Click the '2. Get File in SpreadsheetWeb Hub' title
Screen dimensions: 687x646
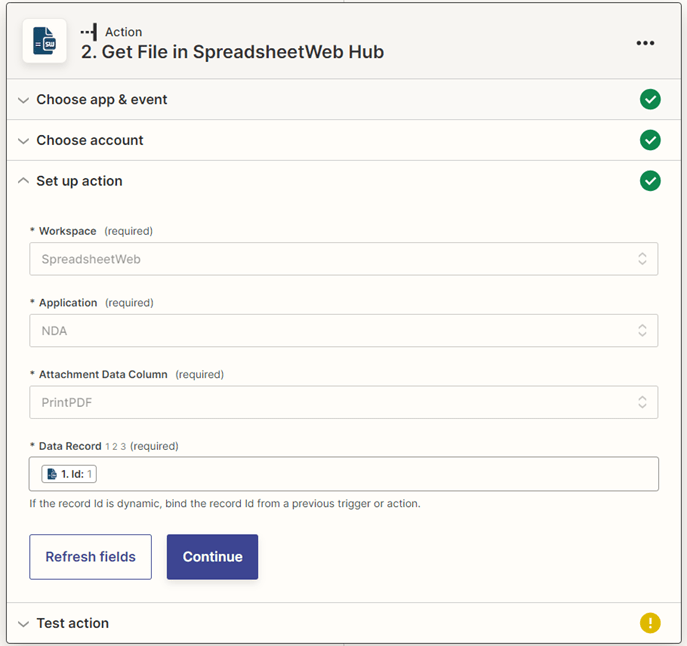[232, 52]
